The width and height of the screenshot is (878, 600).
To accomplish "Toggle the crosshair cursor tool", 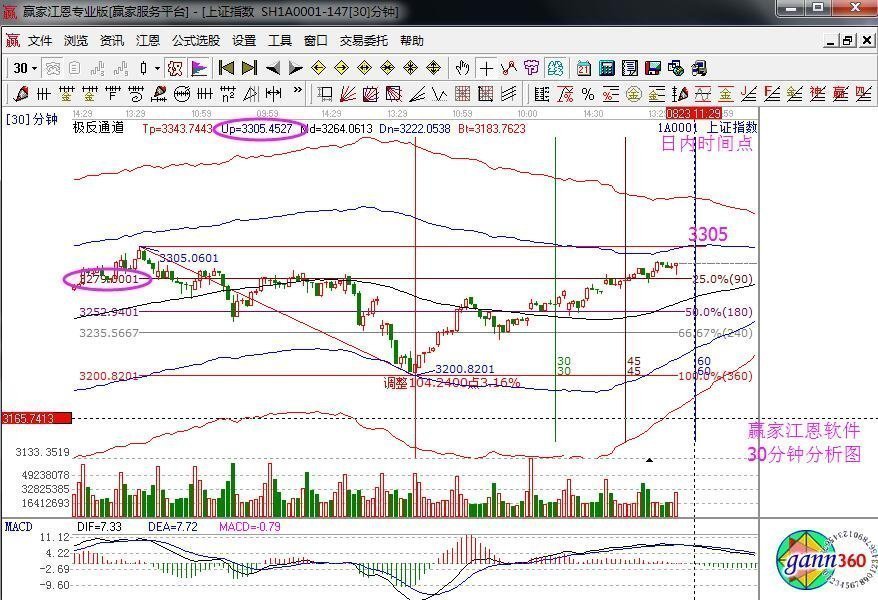I will 486,68.
